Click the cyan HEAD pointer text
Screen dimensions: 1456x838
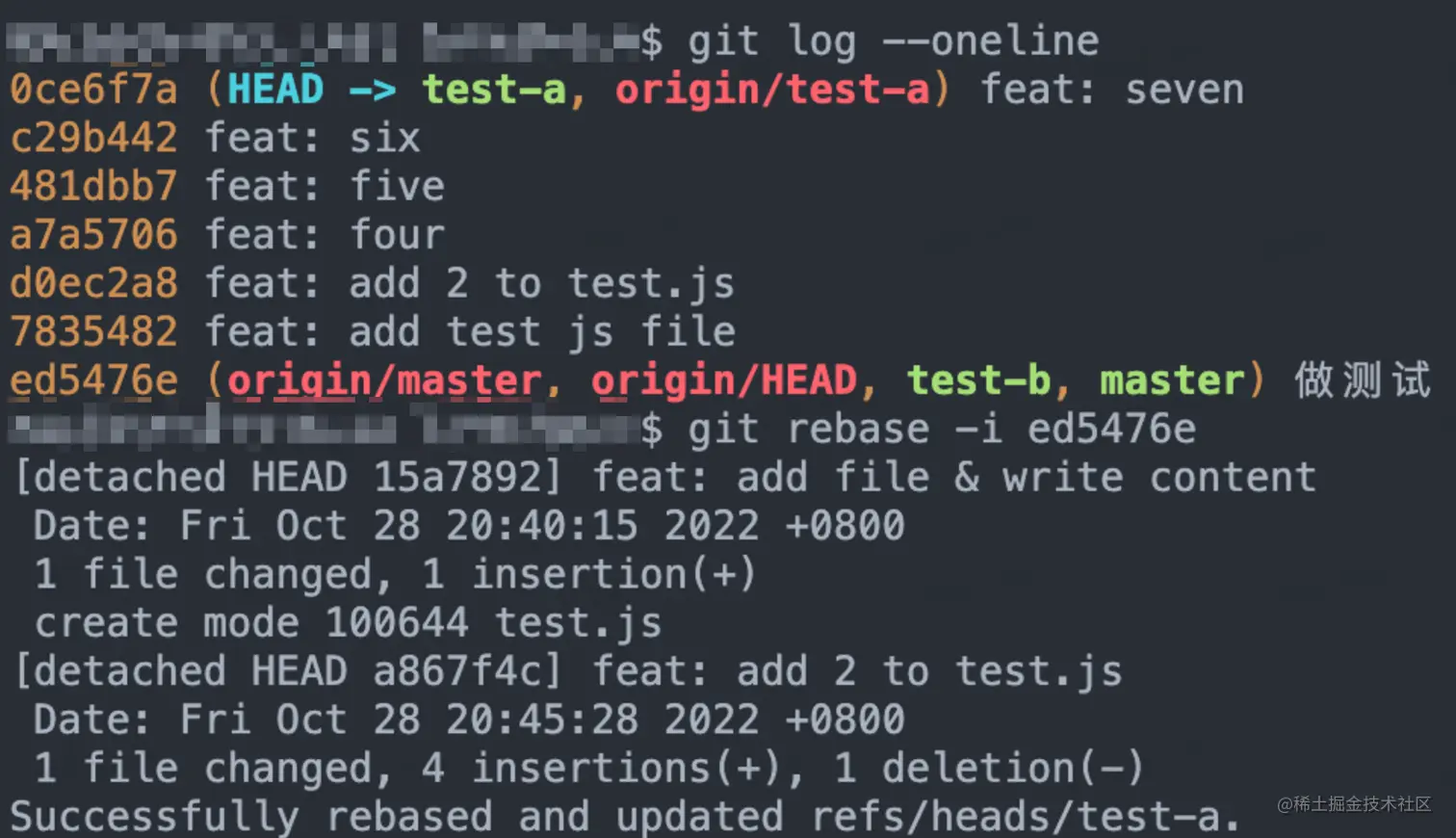[x=275, y=90]
